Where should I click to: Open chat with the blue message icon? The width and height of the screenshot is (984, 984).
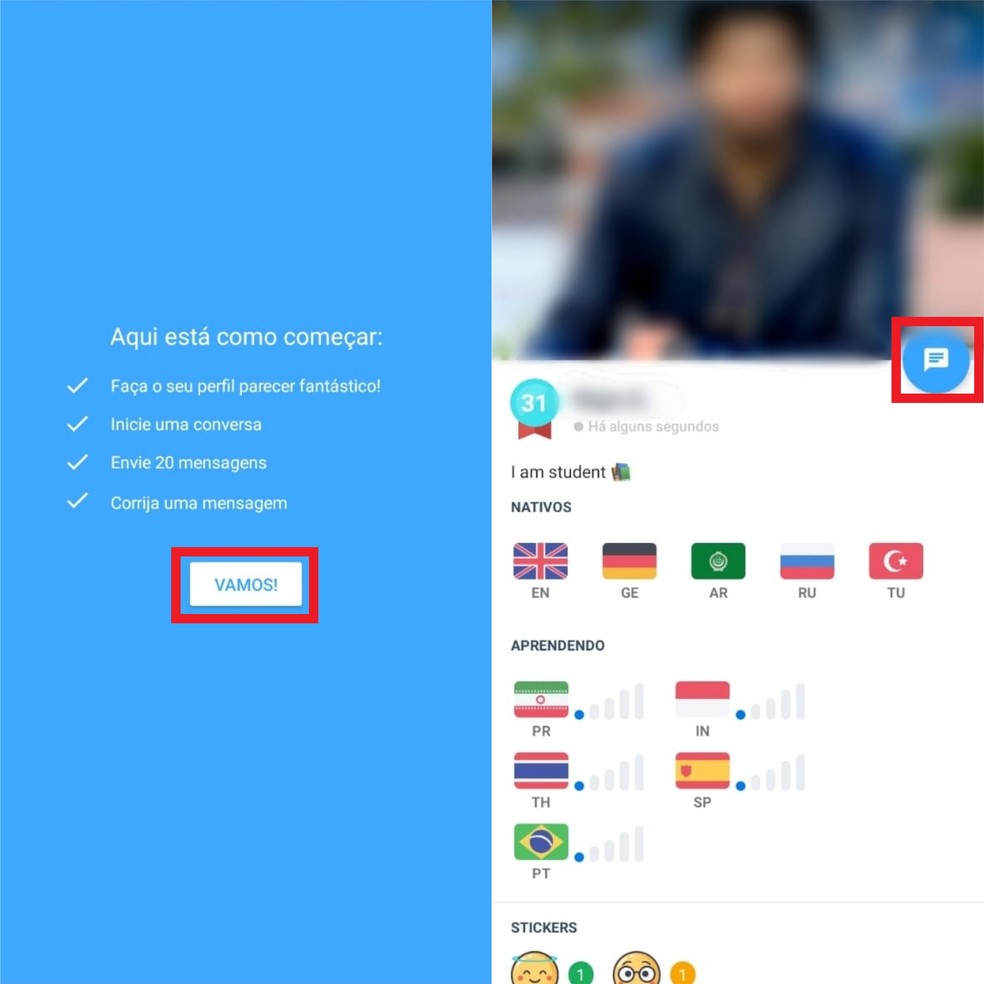(x=936, y=360)
